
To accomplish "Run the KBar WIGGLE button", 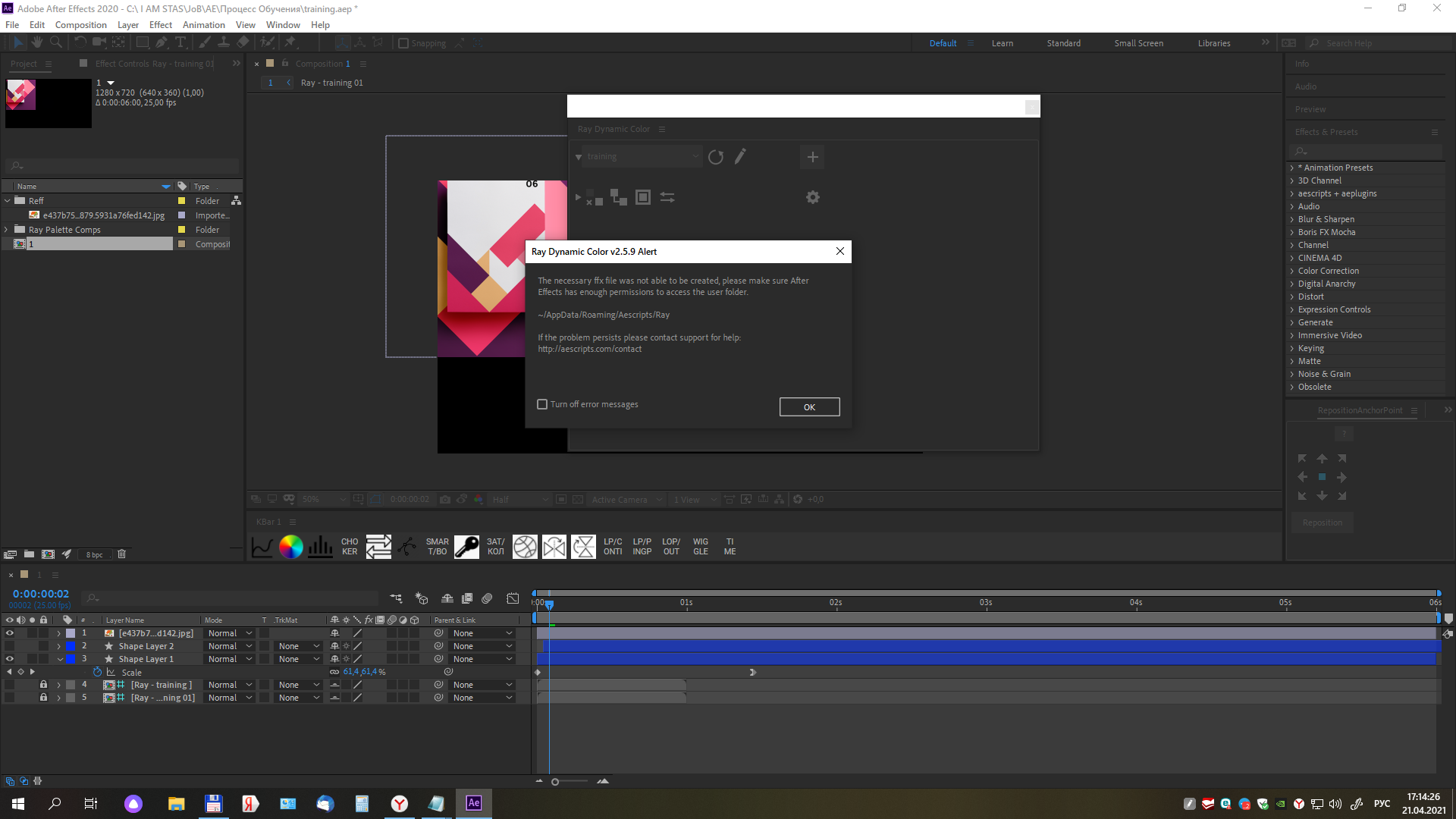I will point(701,547).
